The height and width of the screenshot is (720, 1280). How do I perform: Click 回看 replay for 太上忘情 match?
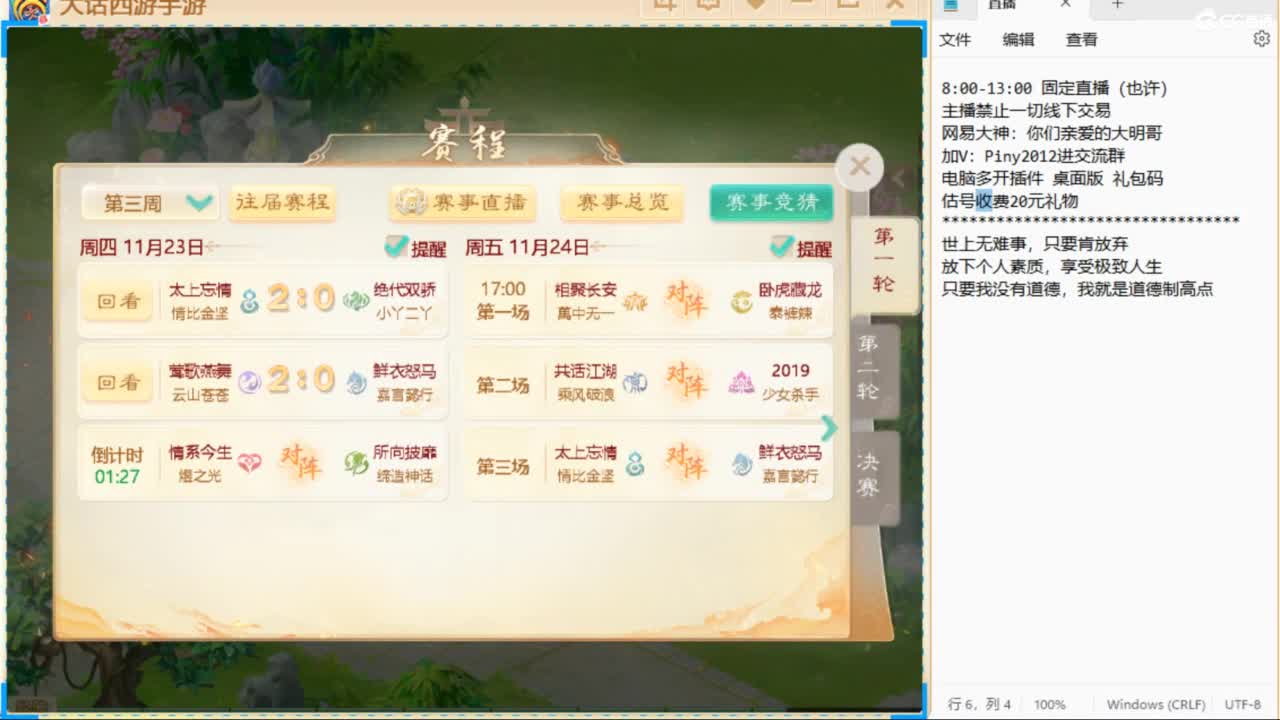(x=118, y=300)
